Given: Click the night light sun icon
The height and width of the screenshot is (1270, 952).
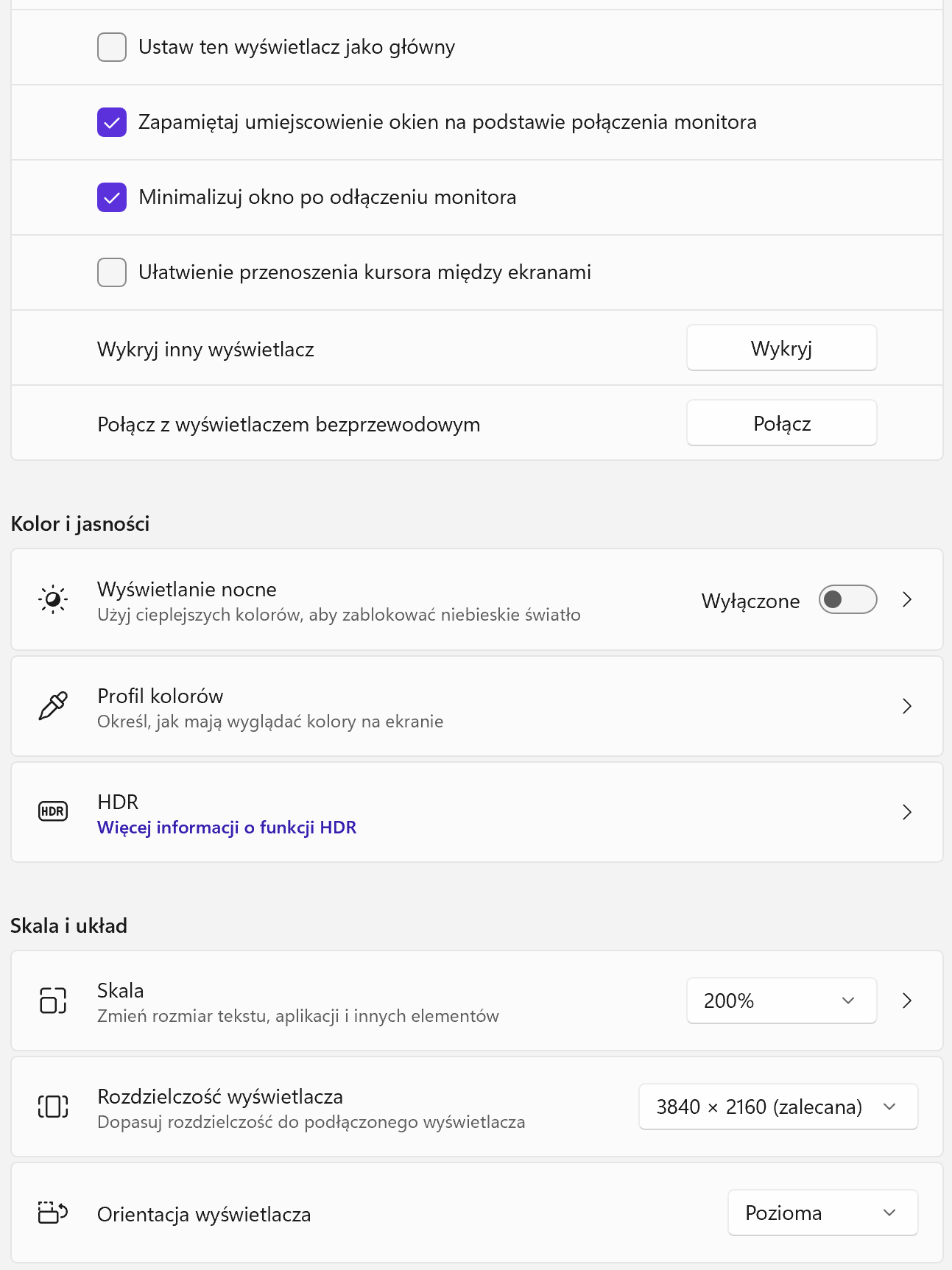Looking at the screenshot, I should 53,599.
